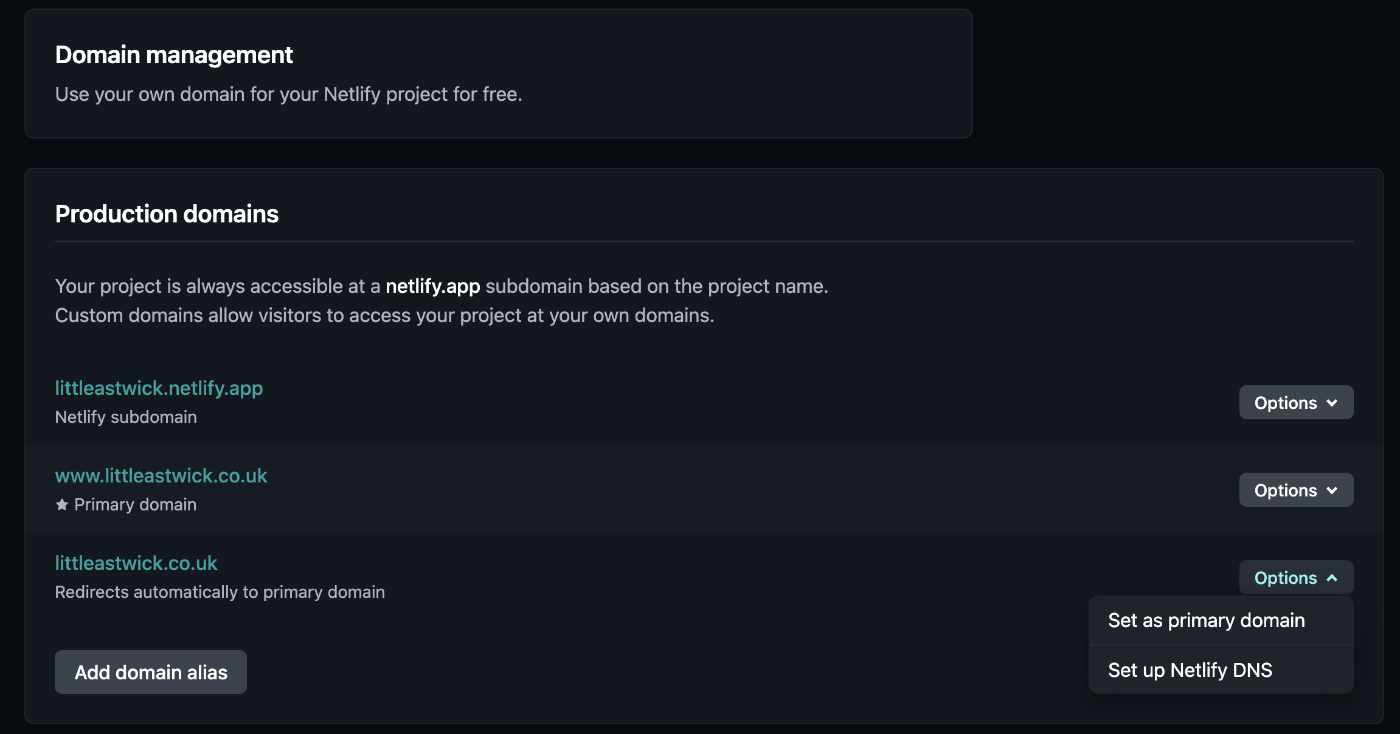Click the star icon beside Primary domain
The image size is (1400, 734).
coord(62,505)
